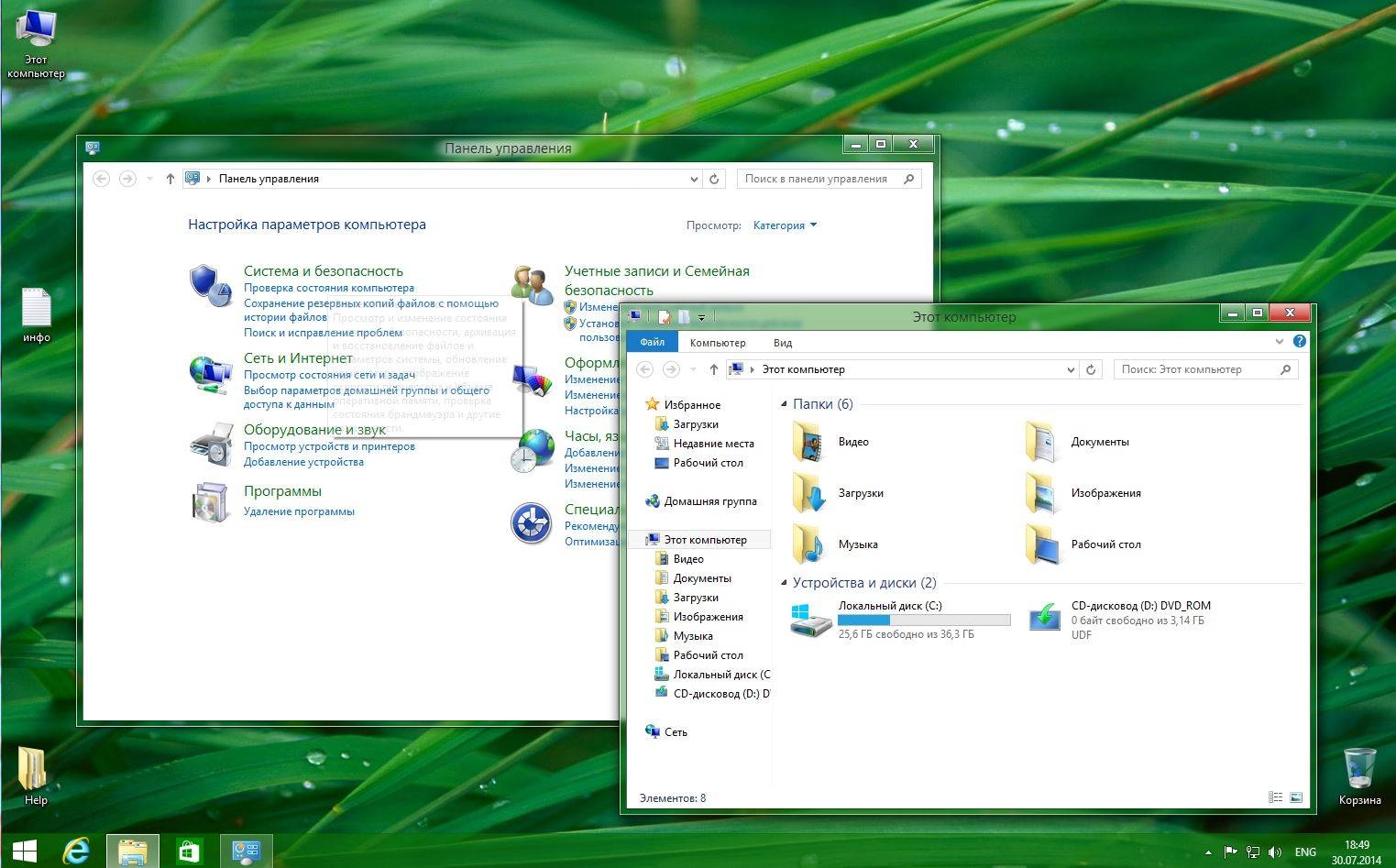Click the network icon in system tray

coord(1252,852)
